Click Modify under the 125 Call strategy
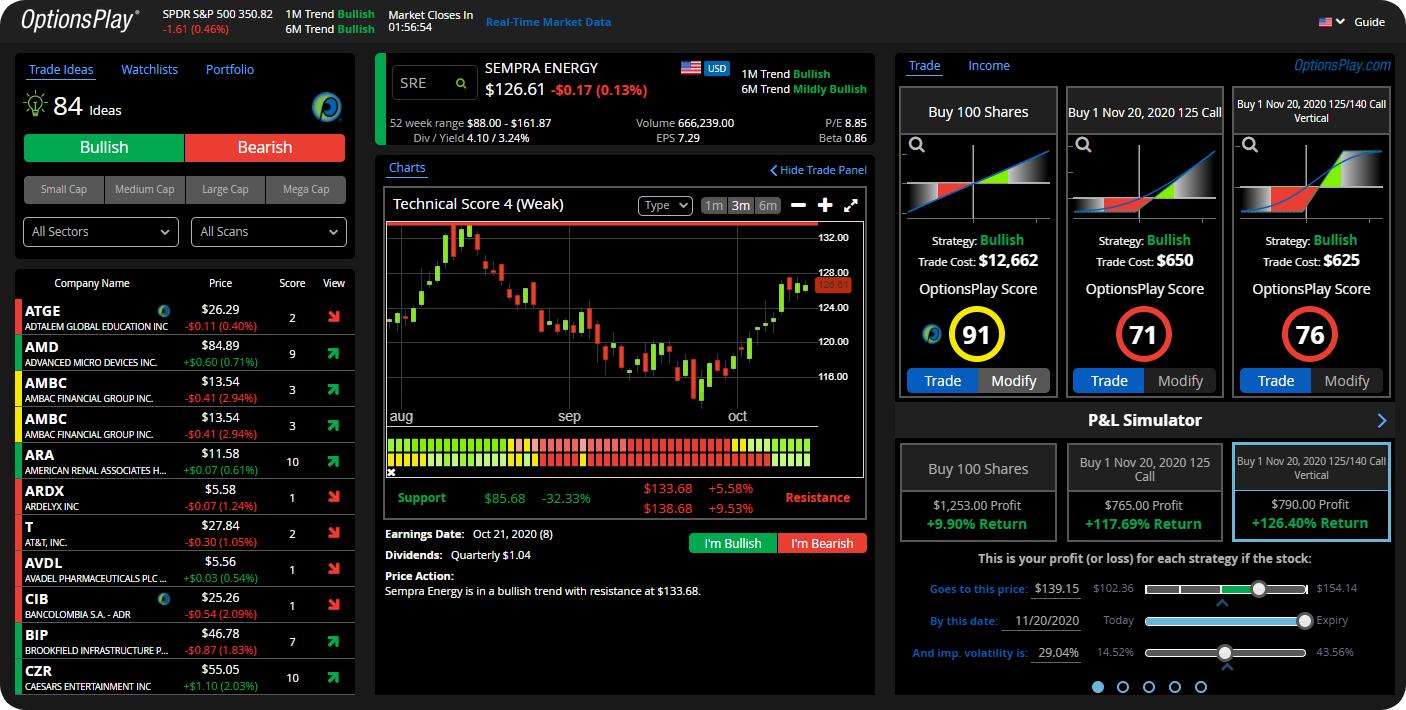Viewport: 1406px width, 710px height. pos(1180,381)
